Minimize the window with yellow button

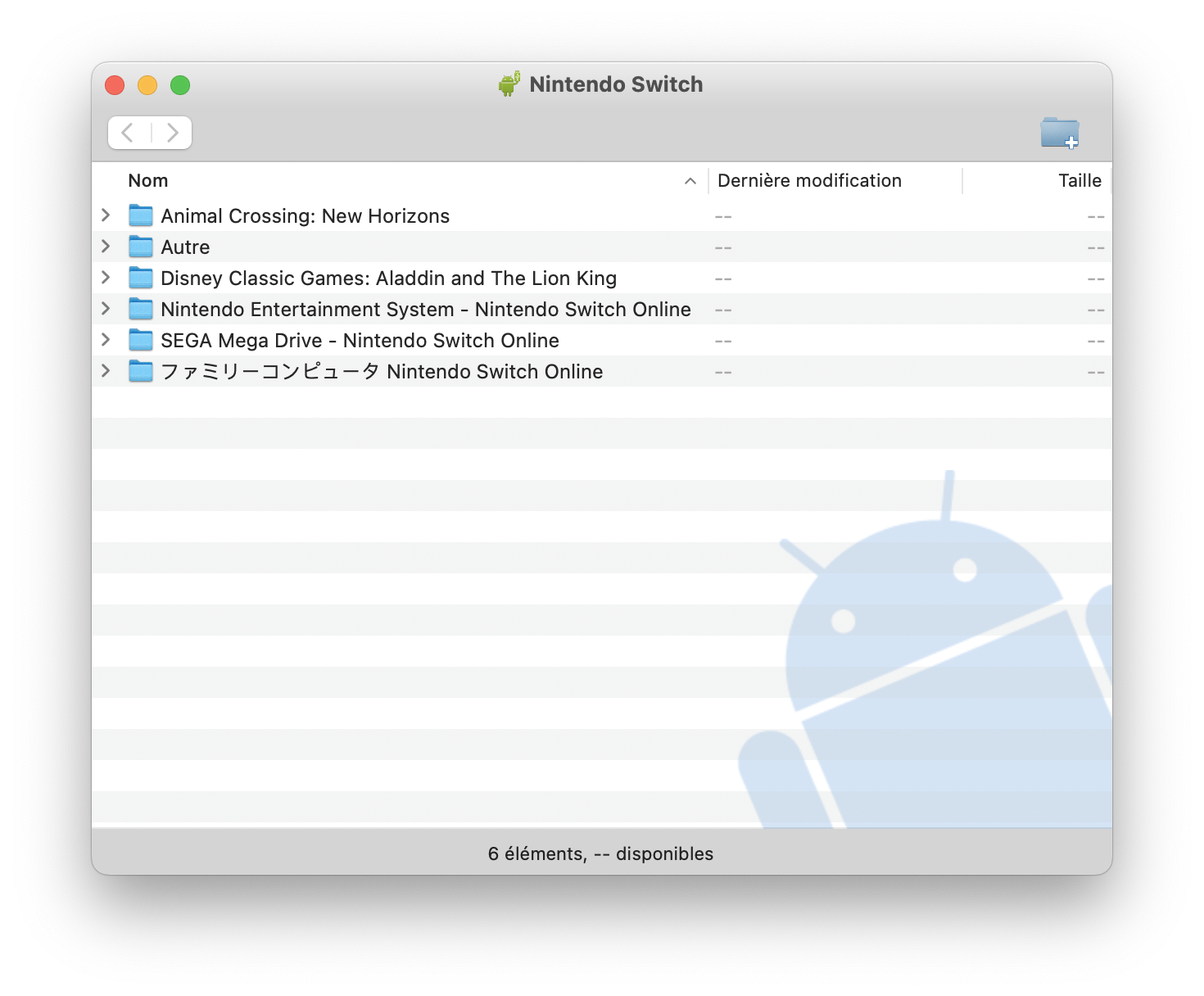[147, 85]
